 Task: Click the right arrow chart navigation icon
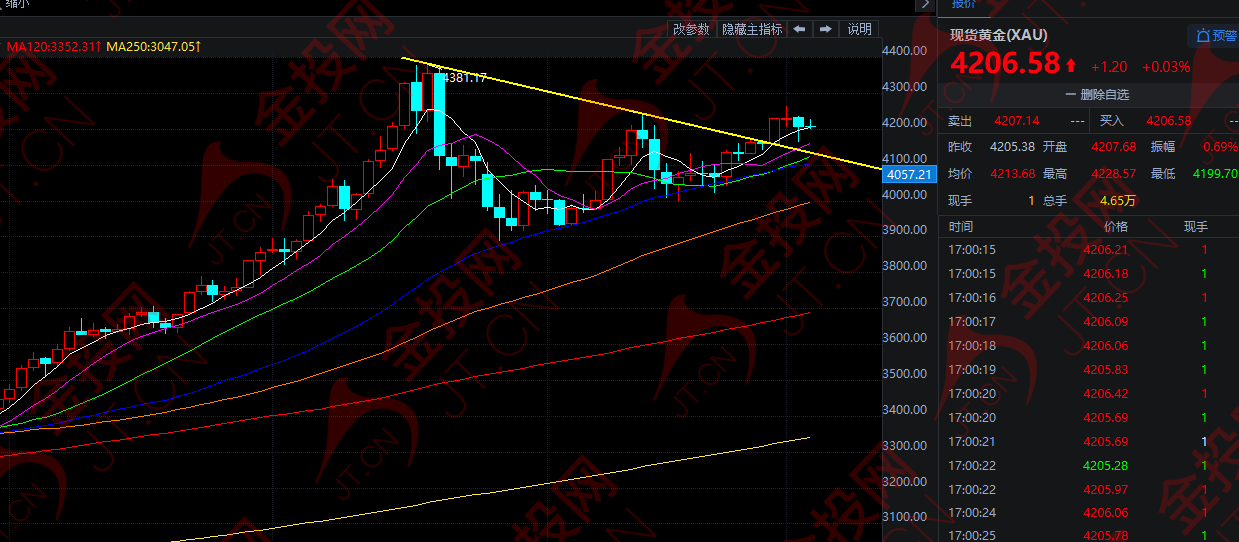click(826, 29)
